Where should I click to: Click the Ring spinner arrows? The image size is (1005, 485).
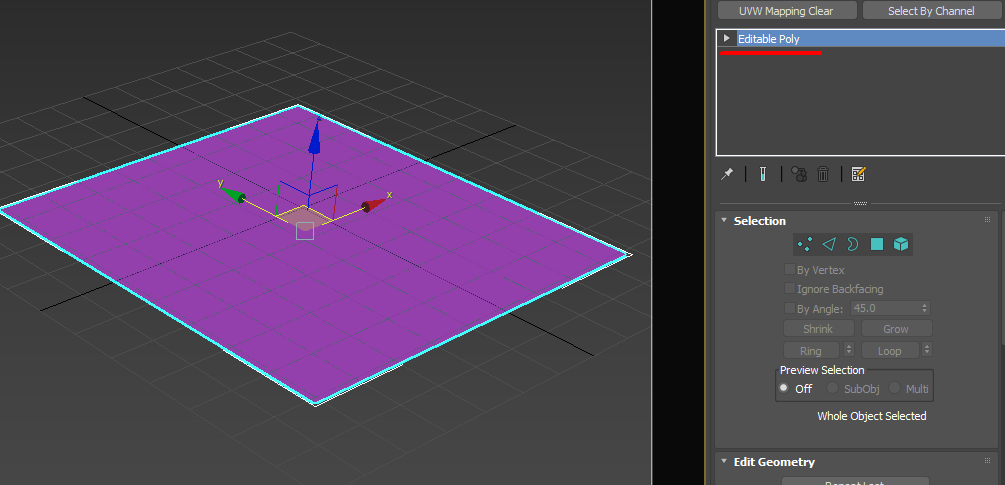point(849,350)
